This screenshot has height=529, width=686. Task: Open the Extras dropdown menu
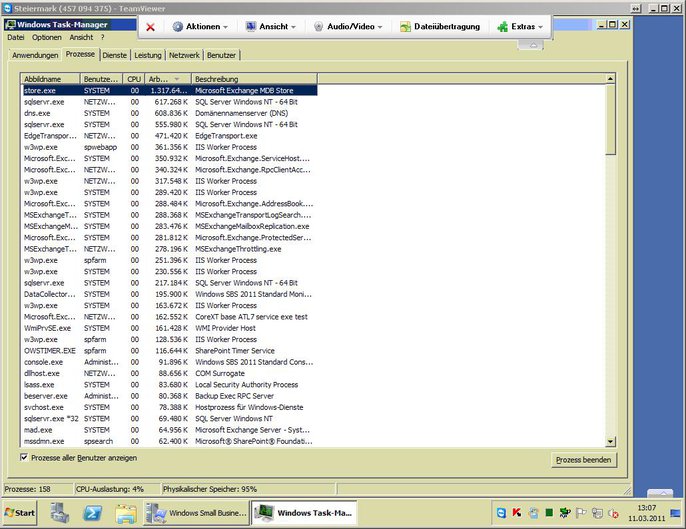(520, 27)
